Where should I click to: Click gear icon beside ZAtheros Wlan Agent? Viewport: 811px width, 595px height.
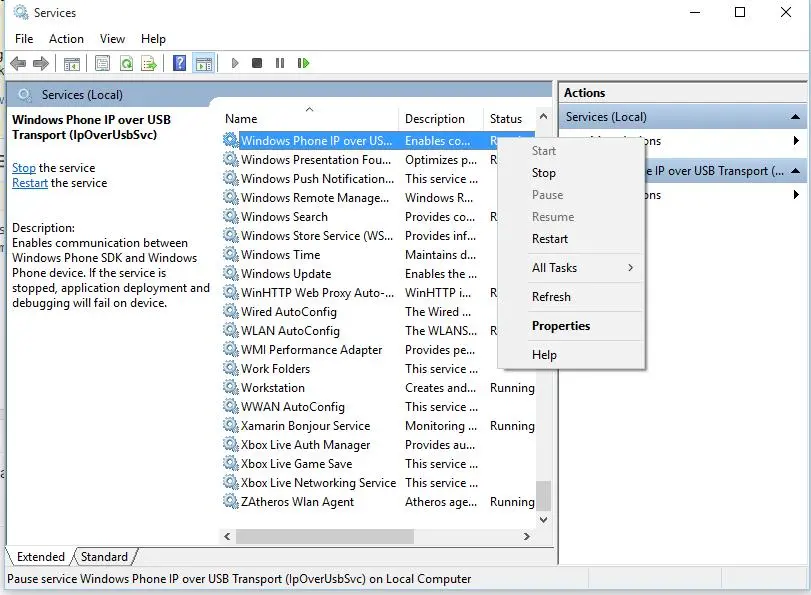231,501
